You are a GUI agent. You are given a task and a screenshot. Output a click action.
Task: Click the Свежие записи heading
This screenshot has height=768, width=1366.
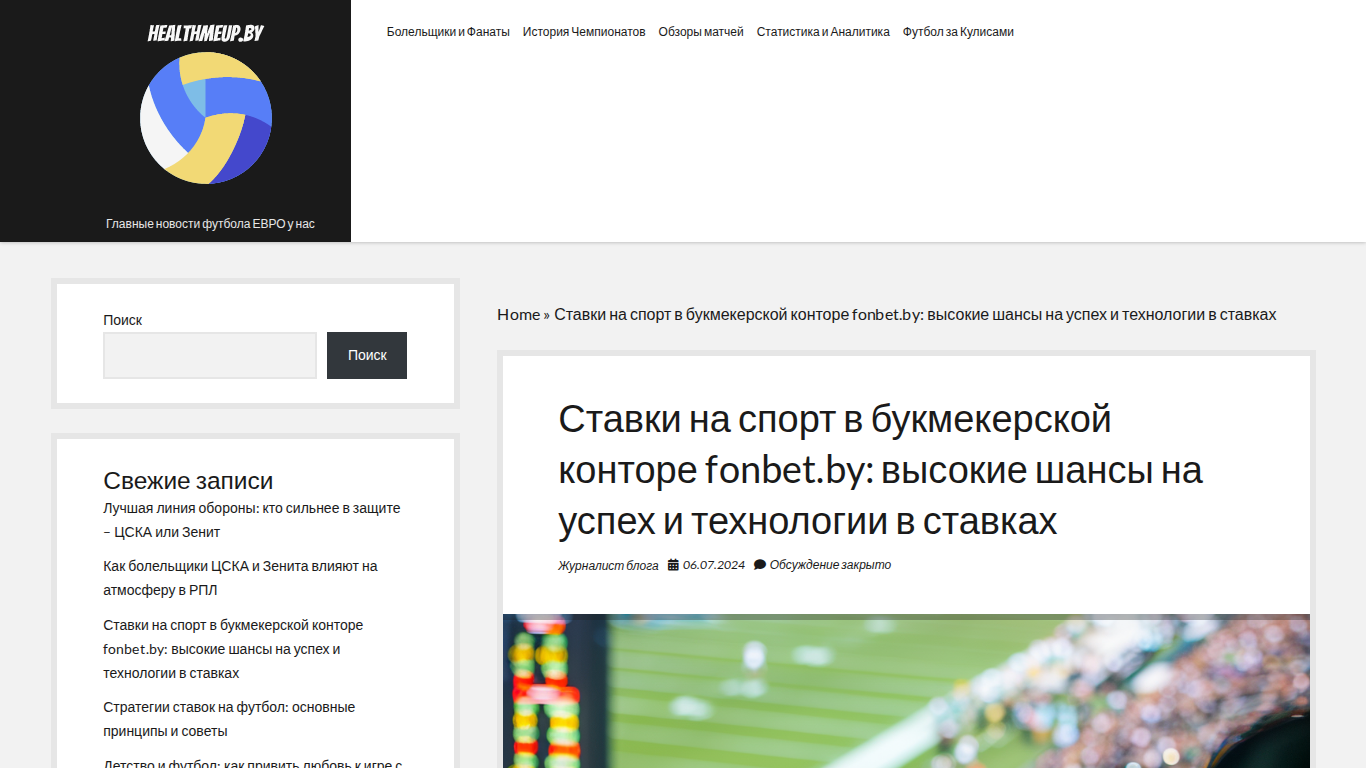click(188, 481)
